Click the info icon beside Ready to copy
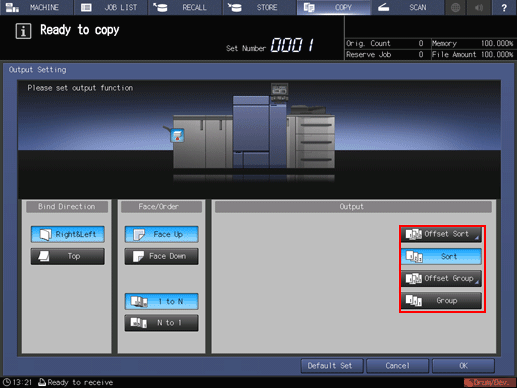Screen dimensions: 517x388 [23, 31]
